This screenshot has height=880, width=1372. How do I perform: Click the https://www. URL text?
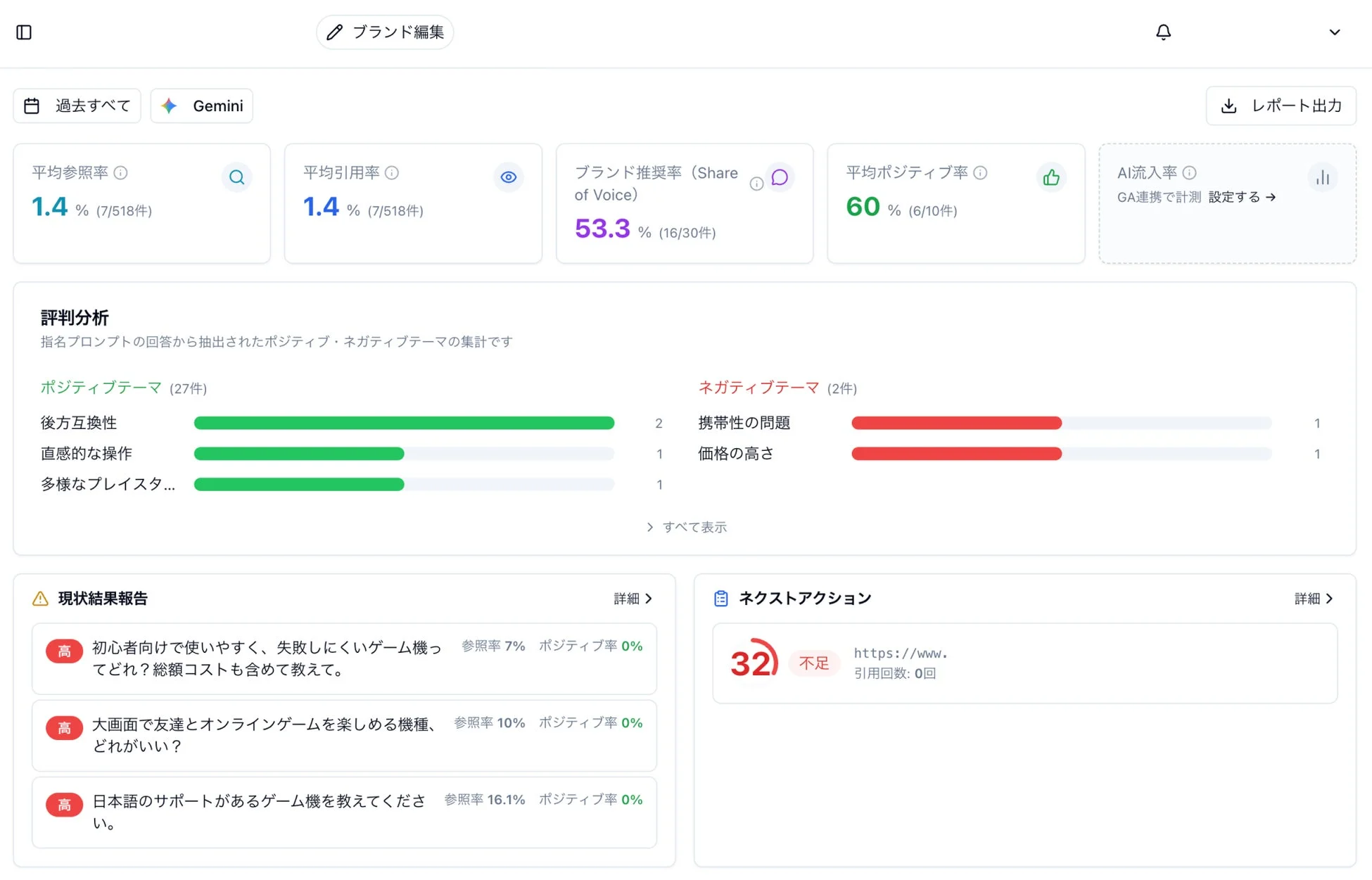tap(901, 653)
